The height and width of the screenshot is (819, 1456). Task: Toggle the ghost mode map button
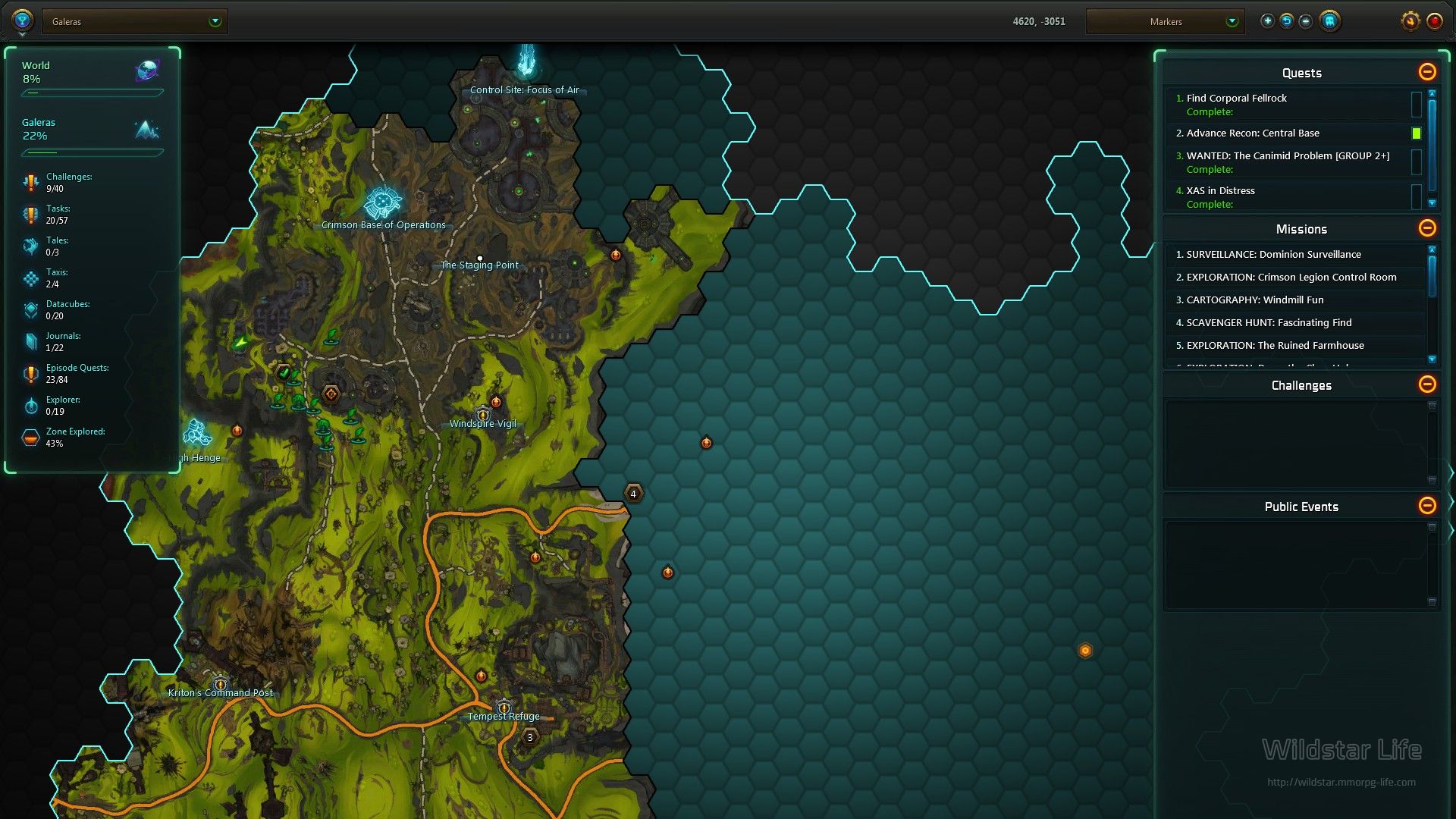point(1329,21)
